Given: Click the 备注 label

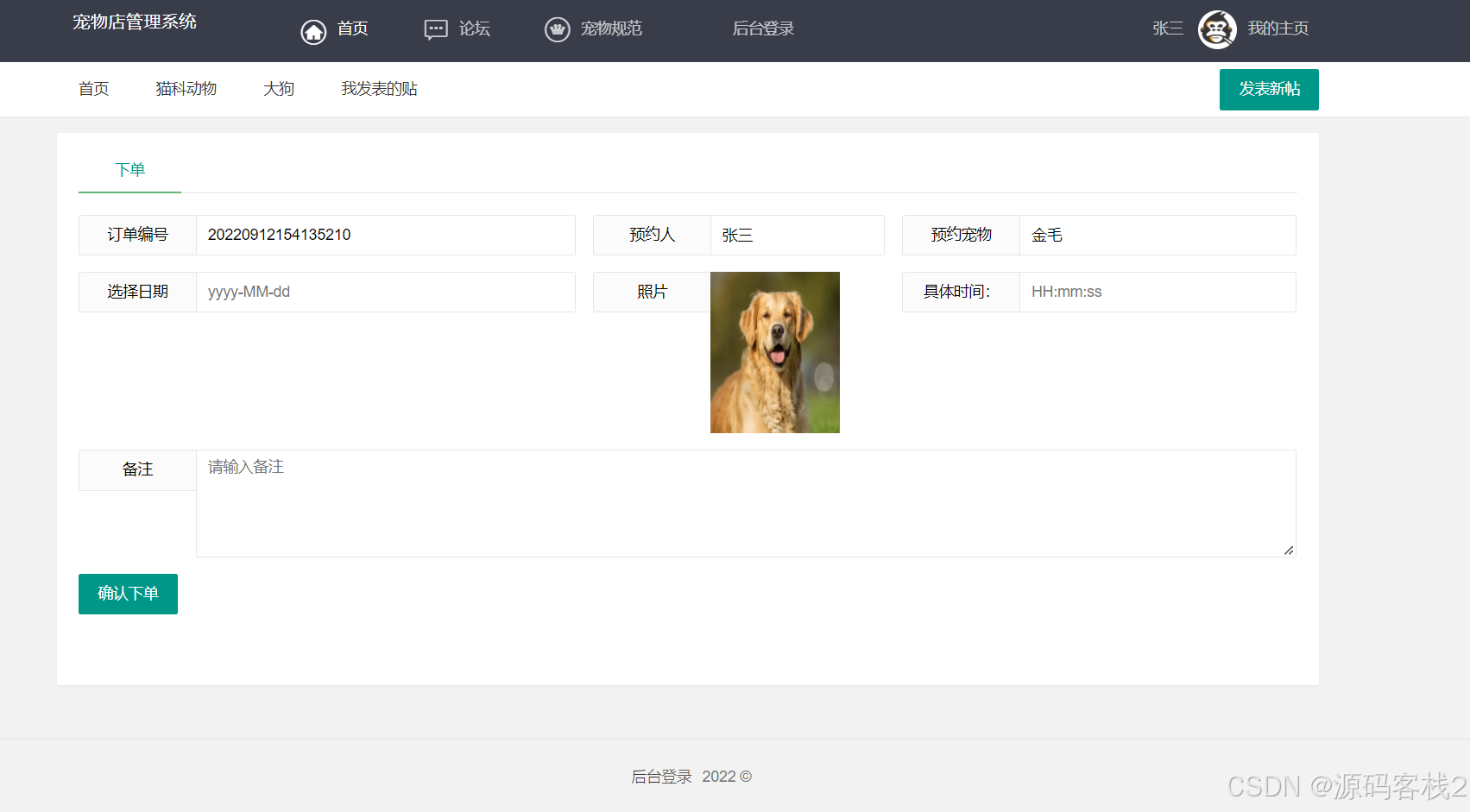Looking at the screenshot, I should pos(137,469).
